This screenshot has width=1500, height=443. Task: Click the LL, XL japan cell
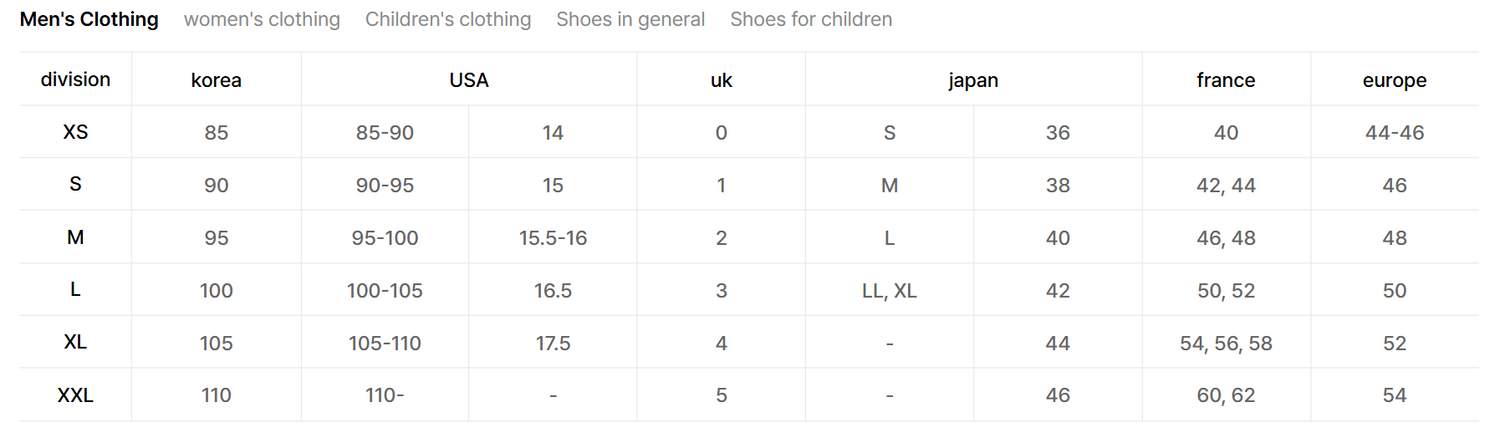click(889, 291)
